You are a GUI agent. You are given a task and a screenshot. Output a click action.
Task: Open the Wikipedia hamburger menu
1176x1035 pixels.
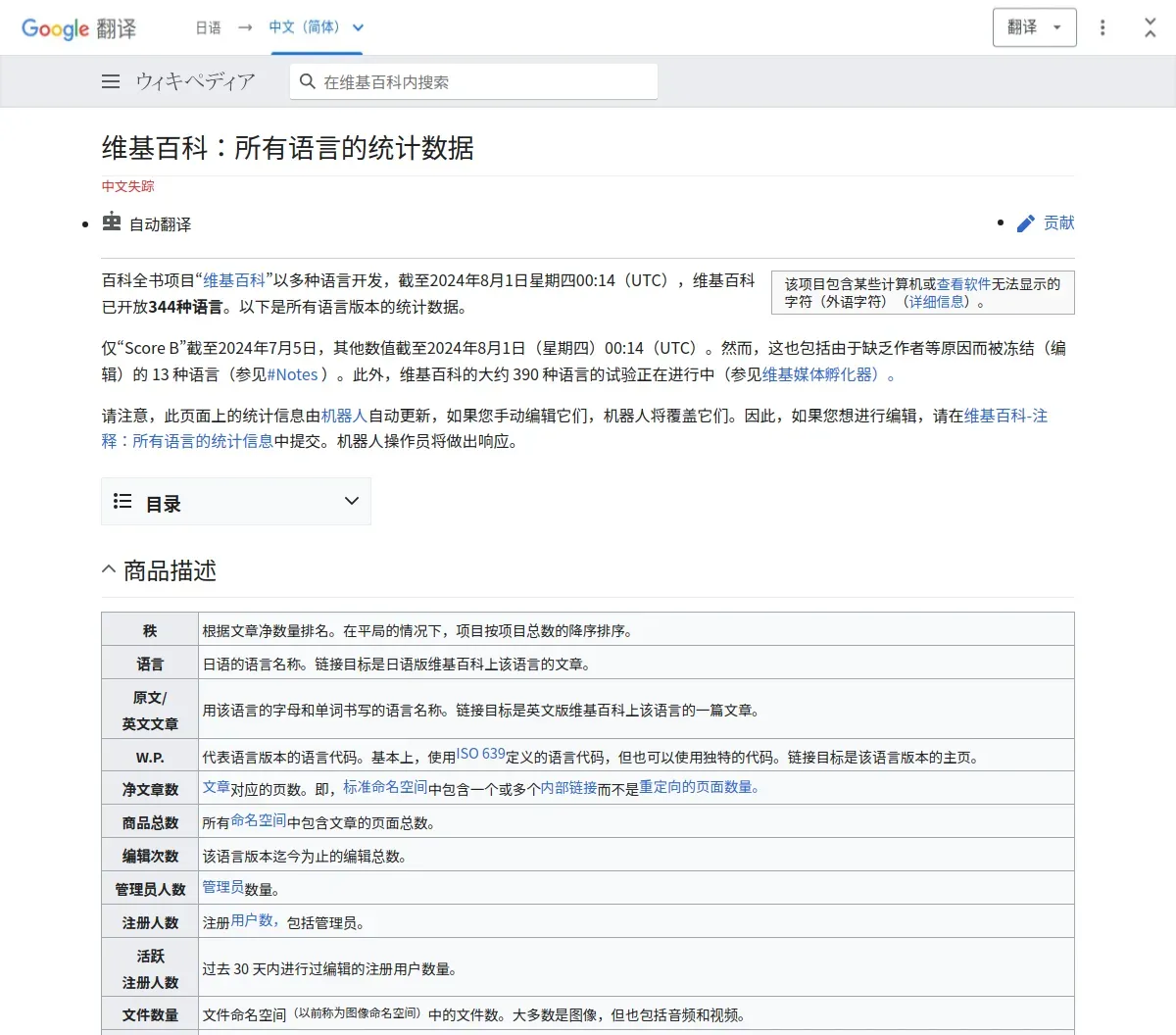coord(111,81)
